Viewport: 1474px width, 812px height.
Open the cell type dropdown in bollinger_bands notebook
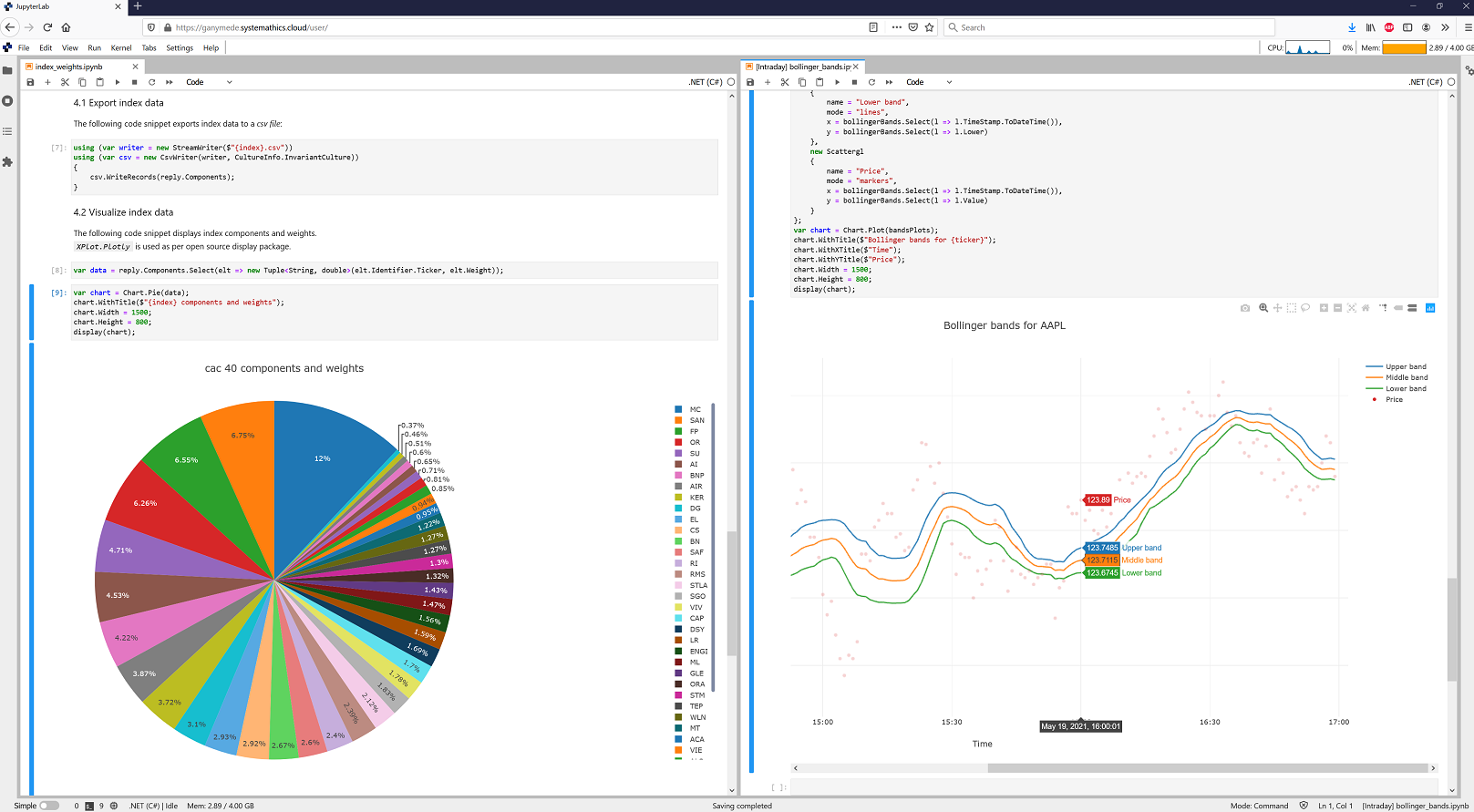tap(929, 82)
